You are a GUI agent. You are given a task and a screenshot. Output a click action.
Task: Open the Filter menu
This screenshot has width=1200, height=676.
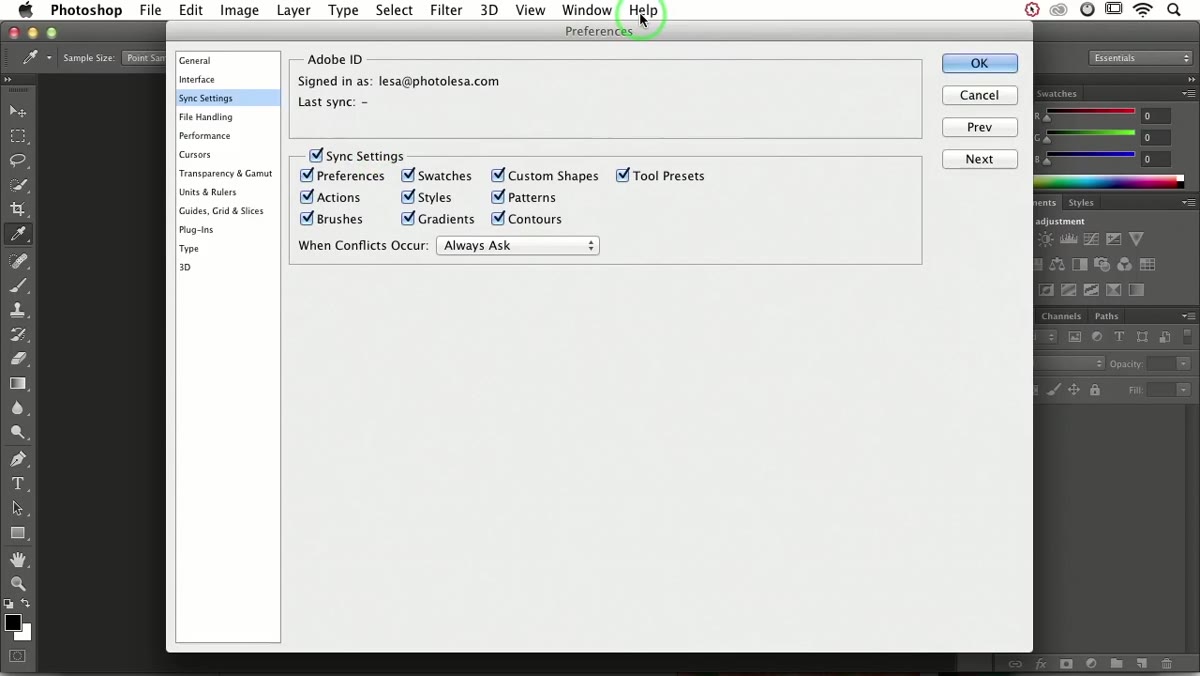pos(446,10)
